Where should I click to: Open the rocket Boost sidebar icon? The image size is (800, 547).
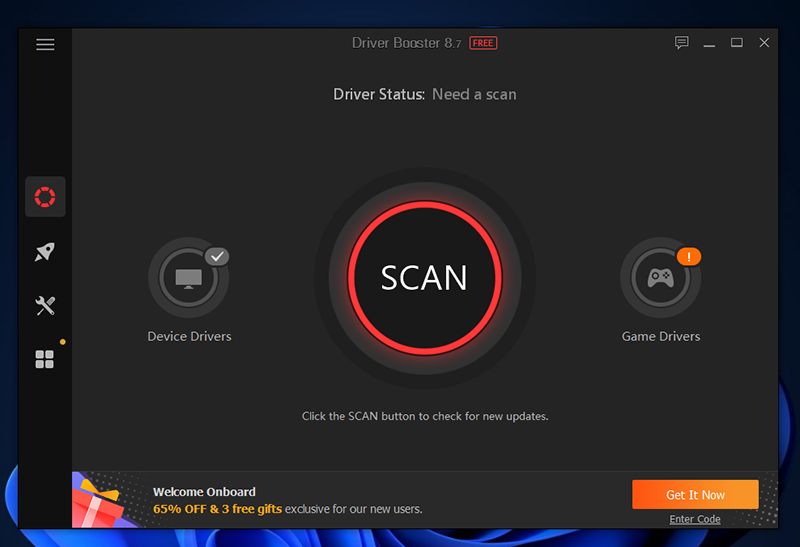pyautogui.click(x=45, y=252)
